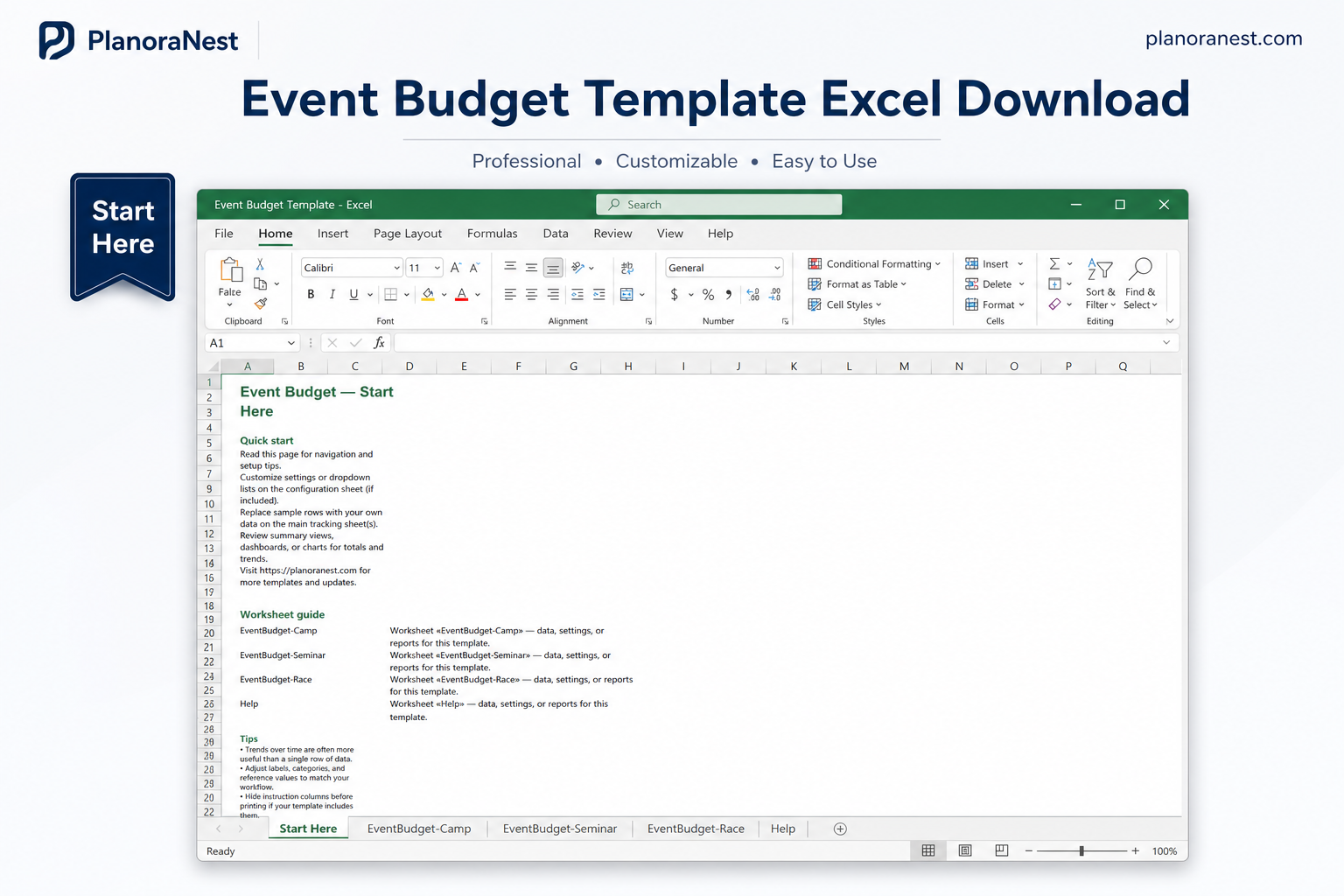The height and width of the screenshot is (896, 1344).
Task: Click the Decrease Indent icon
Action: click(x=577, y=295)
